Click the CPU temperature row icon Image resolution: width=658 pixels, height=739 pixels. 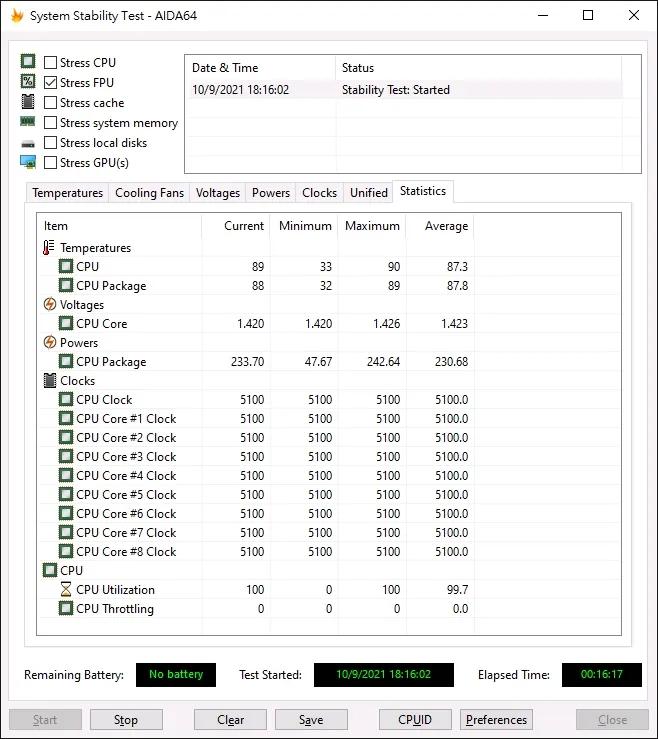coord(66,266)
